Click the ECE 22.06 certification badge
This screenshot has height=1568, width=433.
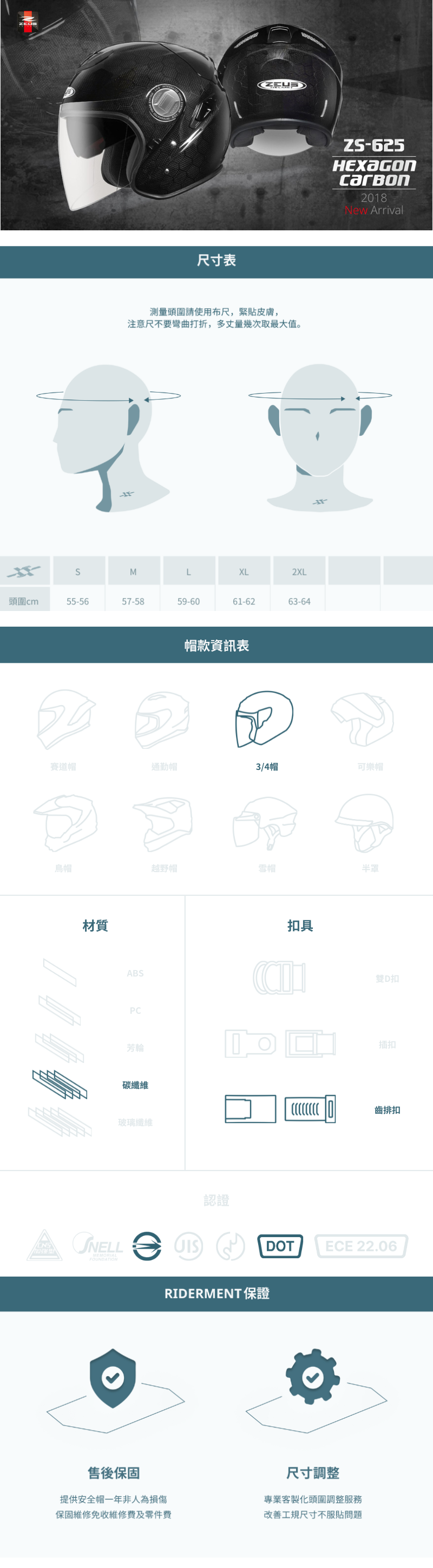pos(361,1246)
